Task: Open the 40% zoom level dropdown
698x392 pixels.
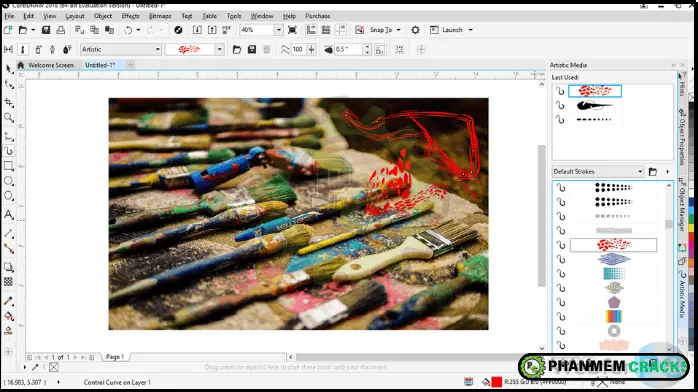Action: pyautogui.click(x=279, y=30)
